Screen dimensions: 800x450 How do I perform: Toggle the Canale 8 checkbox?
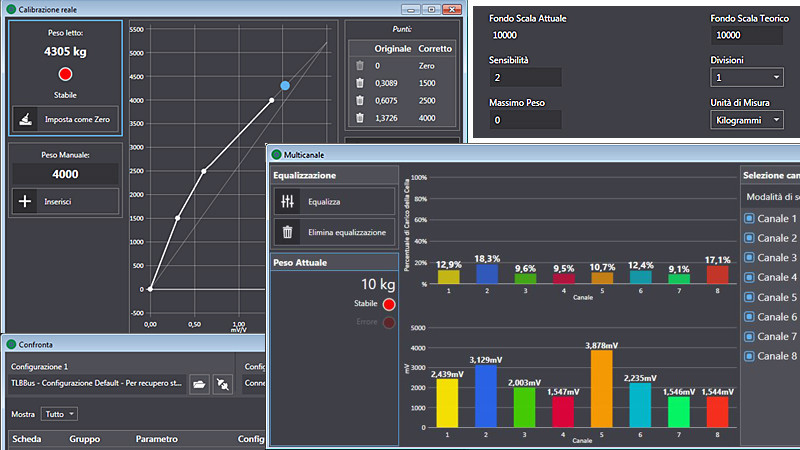pyautogui.click(x=749, y=356)
